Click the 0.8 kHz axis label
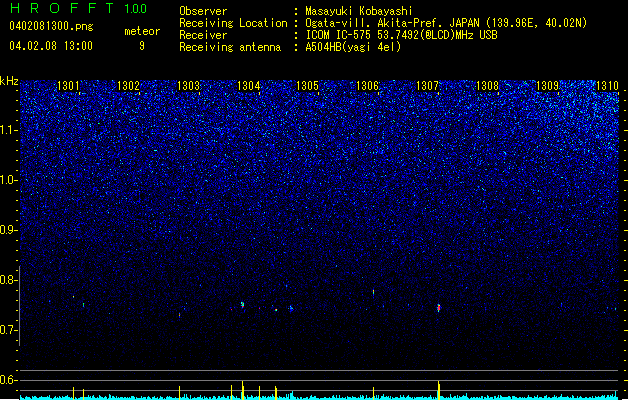 pyautogui.click(x=9, y=280)
